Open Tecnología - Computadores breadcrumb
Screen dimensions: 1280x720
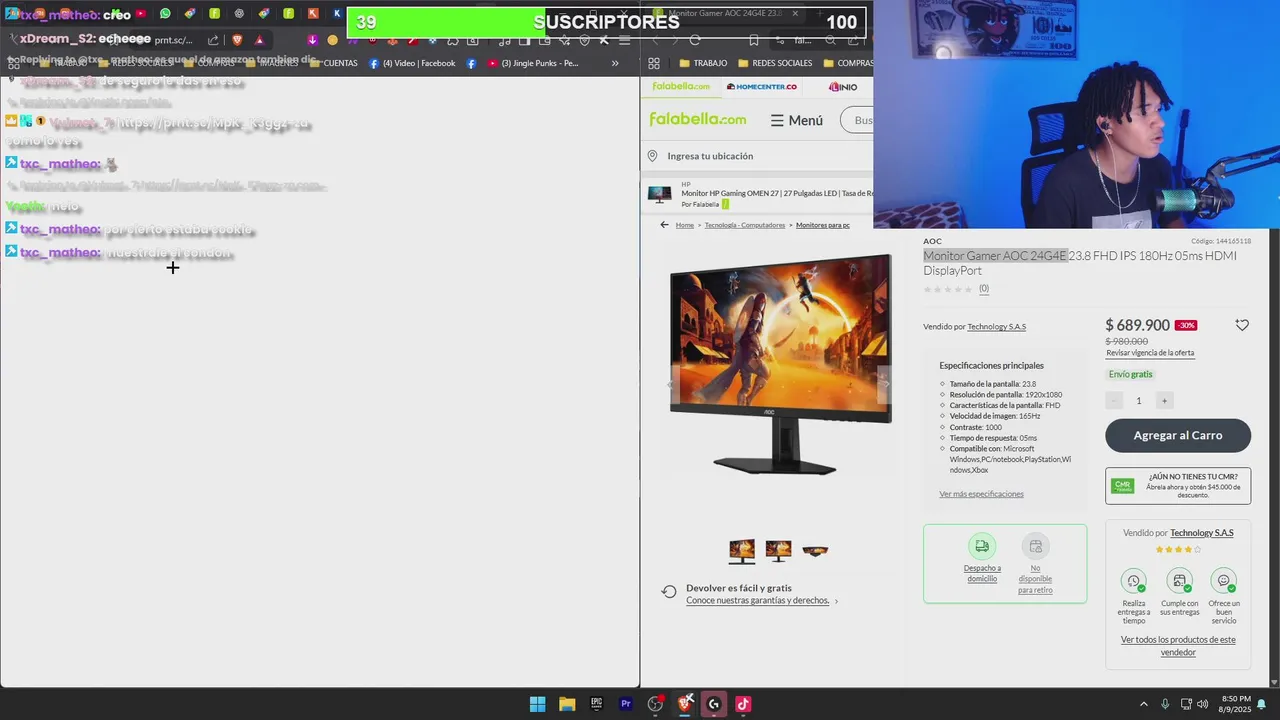click(x=745, y=225)
